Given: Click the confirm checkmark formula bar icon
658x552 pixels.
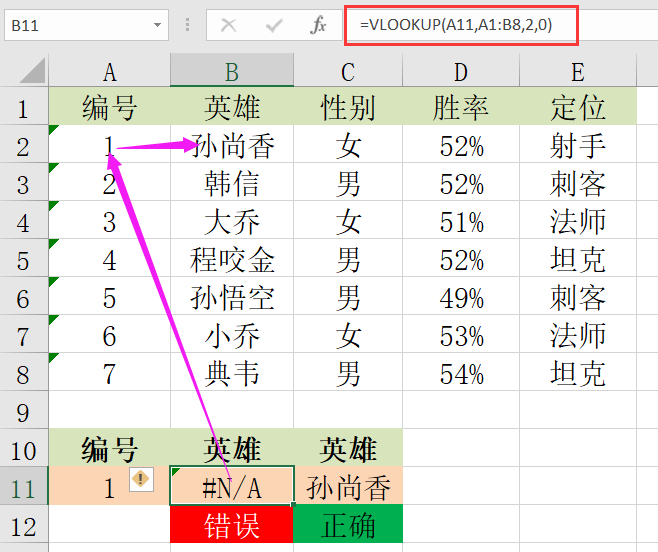Looking at the screenshot, I should tap(274, 26).
